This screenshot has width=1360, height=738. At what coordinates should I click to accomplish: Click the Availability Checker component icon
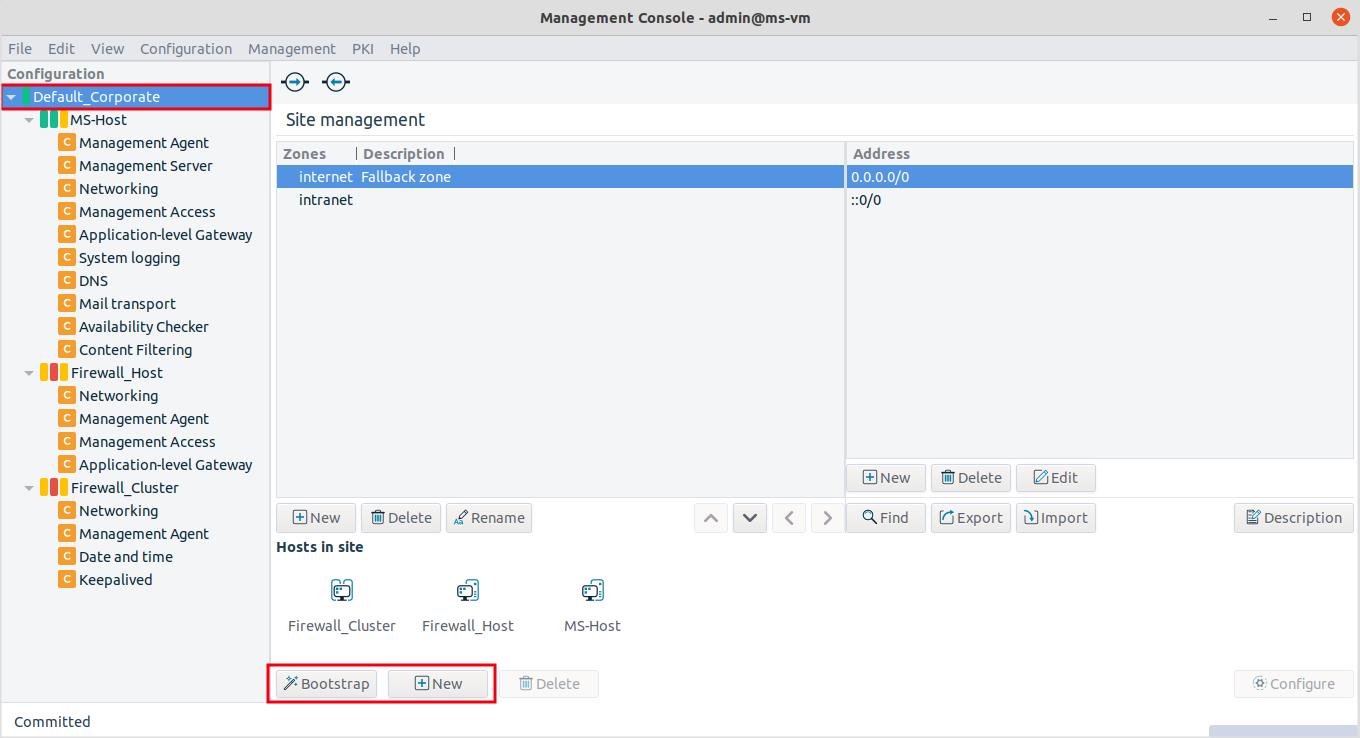(x=67, y=327)
